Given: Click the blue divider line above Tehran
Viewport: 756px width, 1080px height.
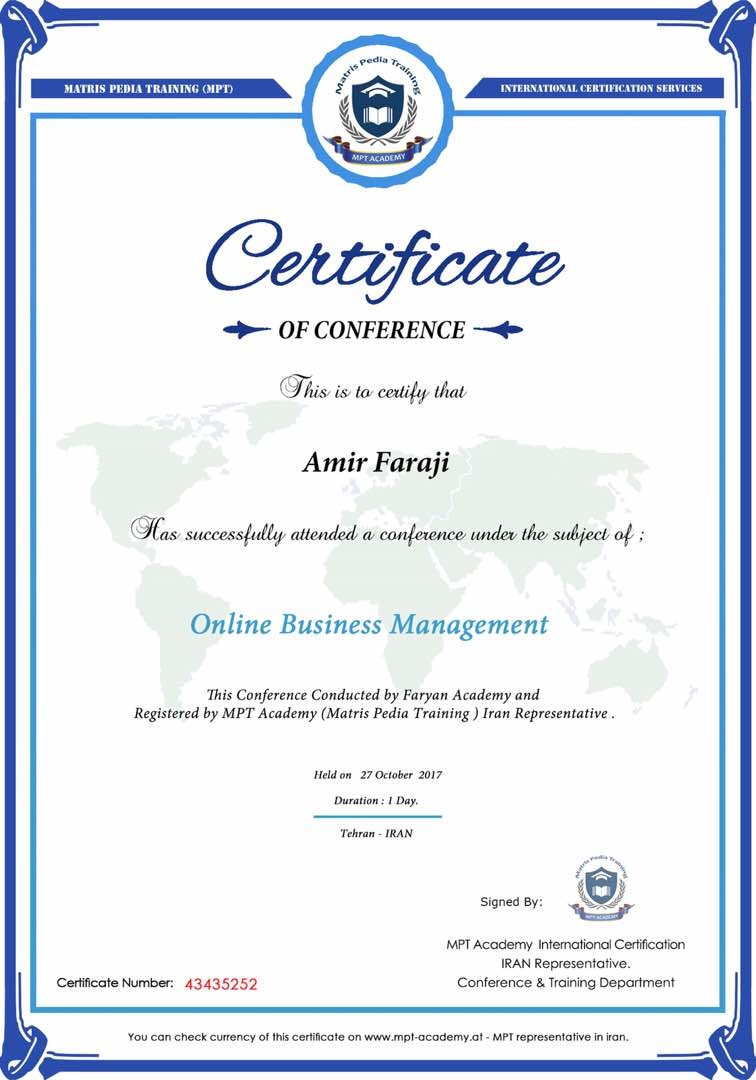Looking at the screenshot, I should [377, 817].
